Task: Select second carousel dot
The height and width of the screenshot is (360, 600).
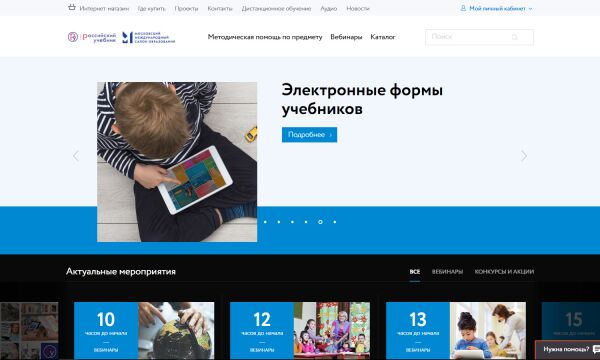Action: [x=279, y=222]
